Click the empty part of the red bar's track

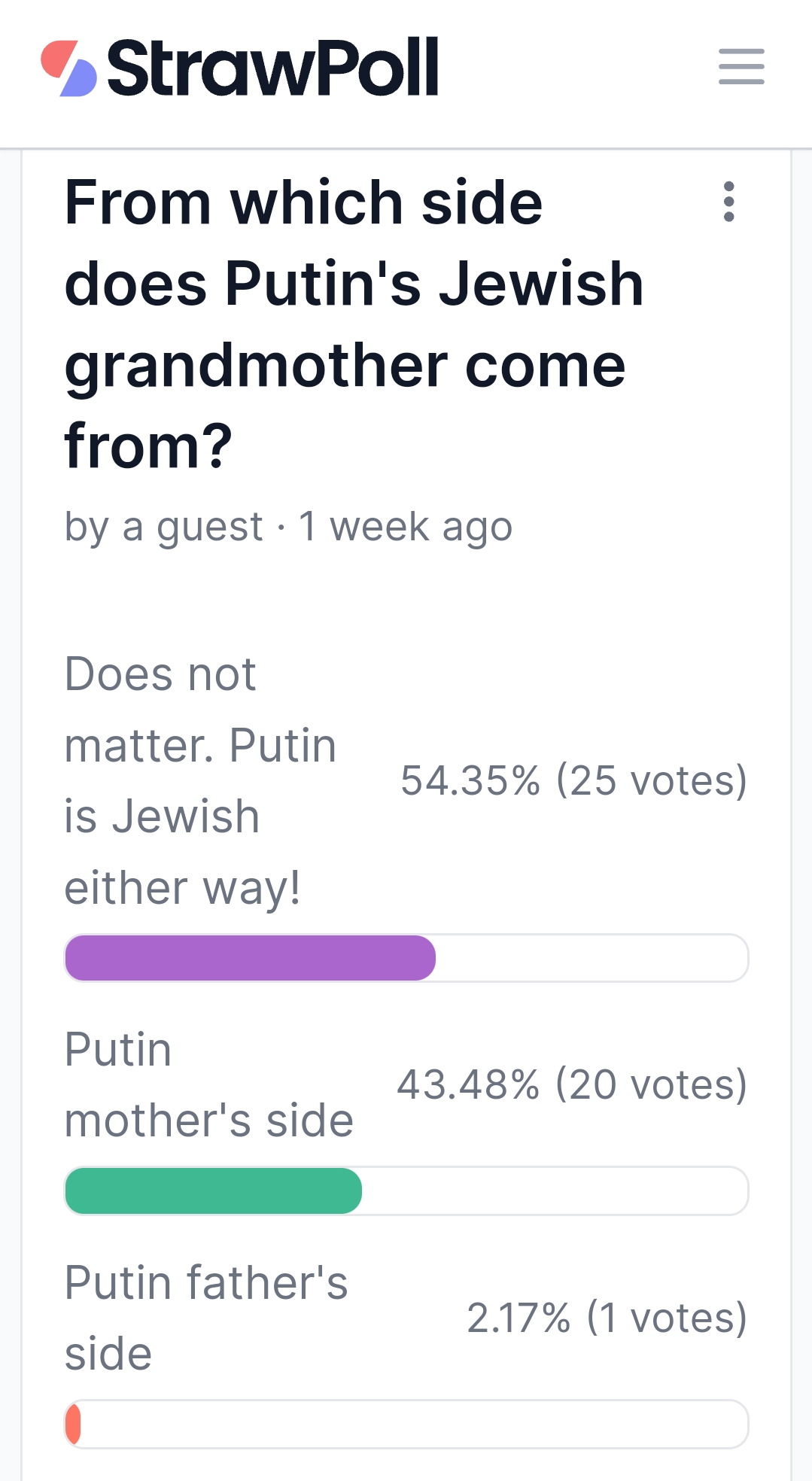click(414, 1425)
